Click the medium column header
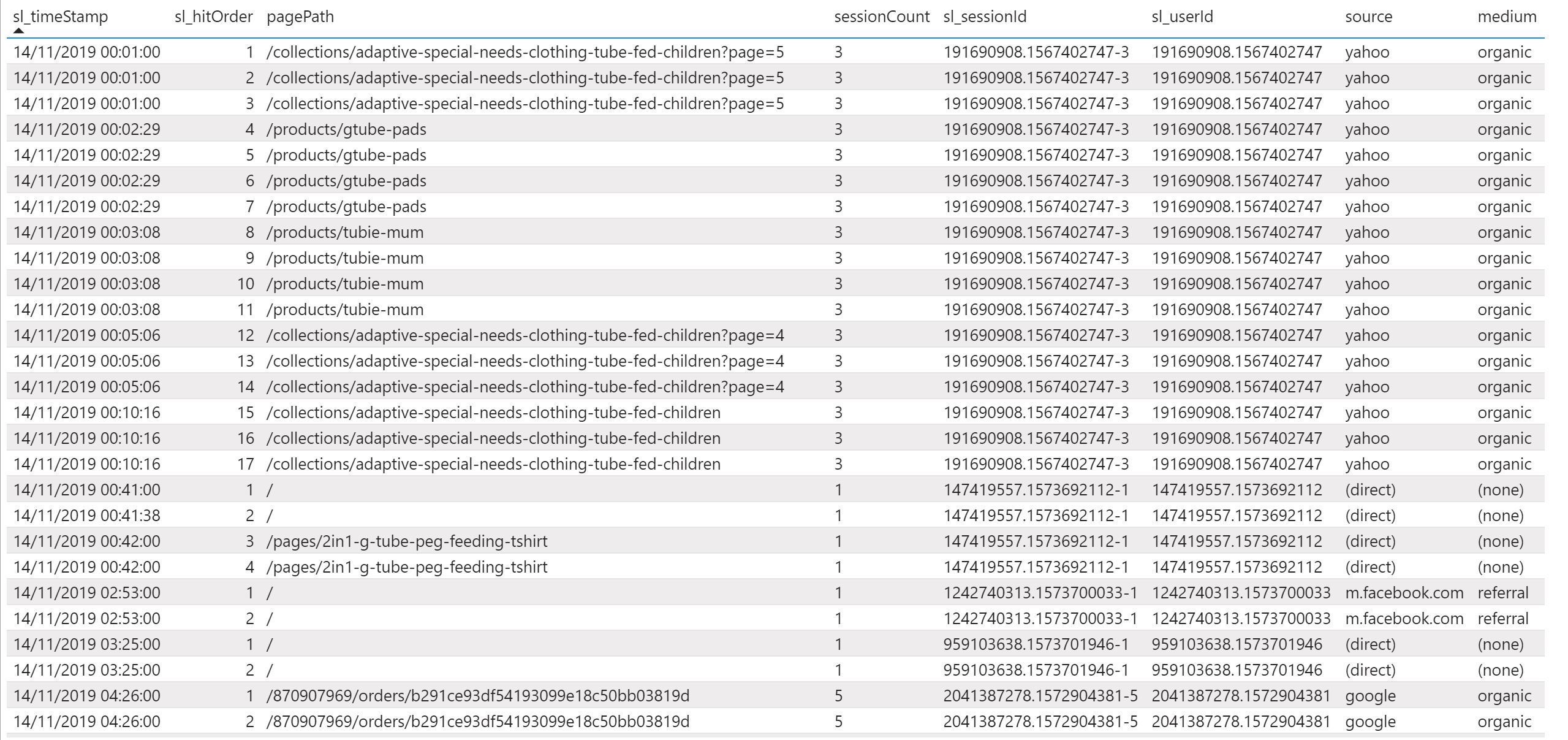 click(x=1507, y=17)
